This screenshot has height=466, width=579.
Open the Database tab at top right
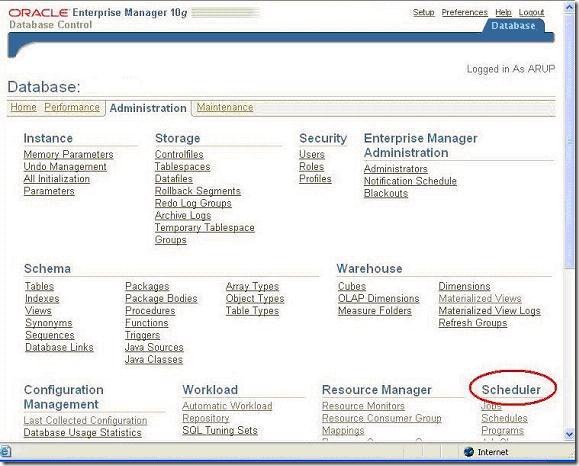[x=513, y=25]
